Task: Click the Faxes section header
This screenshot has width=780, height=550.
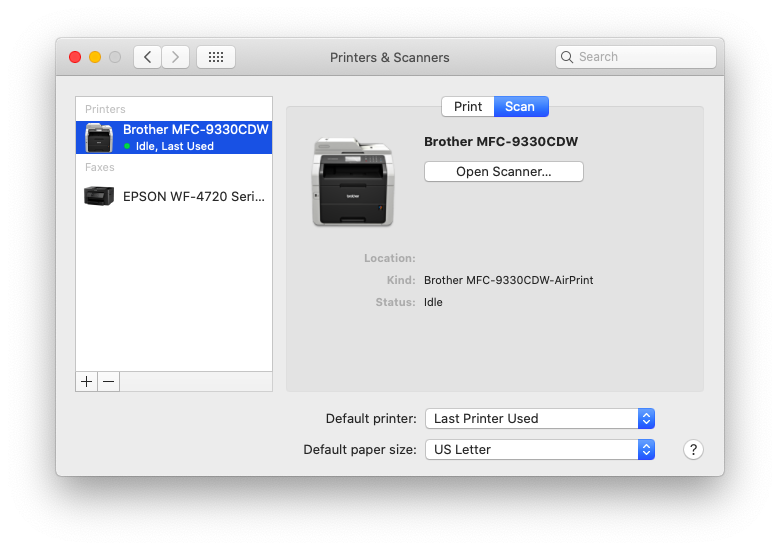Action: click(99, 167)
